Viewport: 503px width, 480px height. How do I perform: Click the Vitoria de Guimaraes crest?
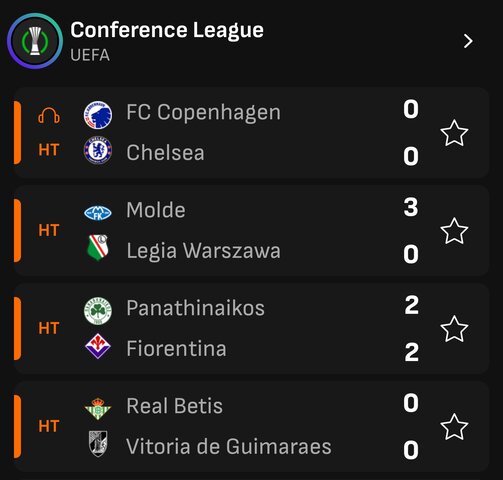pyautogui.click(x=98, y=443)
